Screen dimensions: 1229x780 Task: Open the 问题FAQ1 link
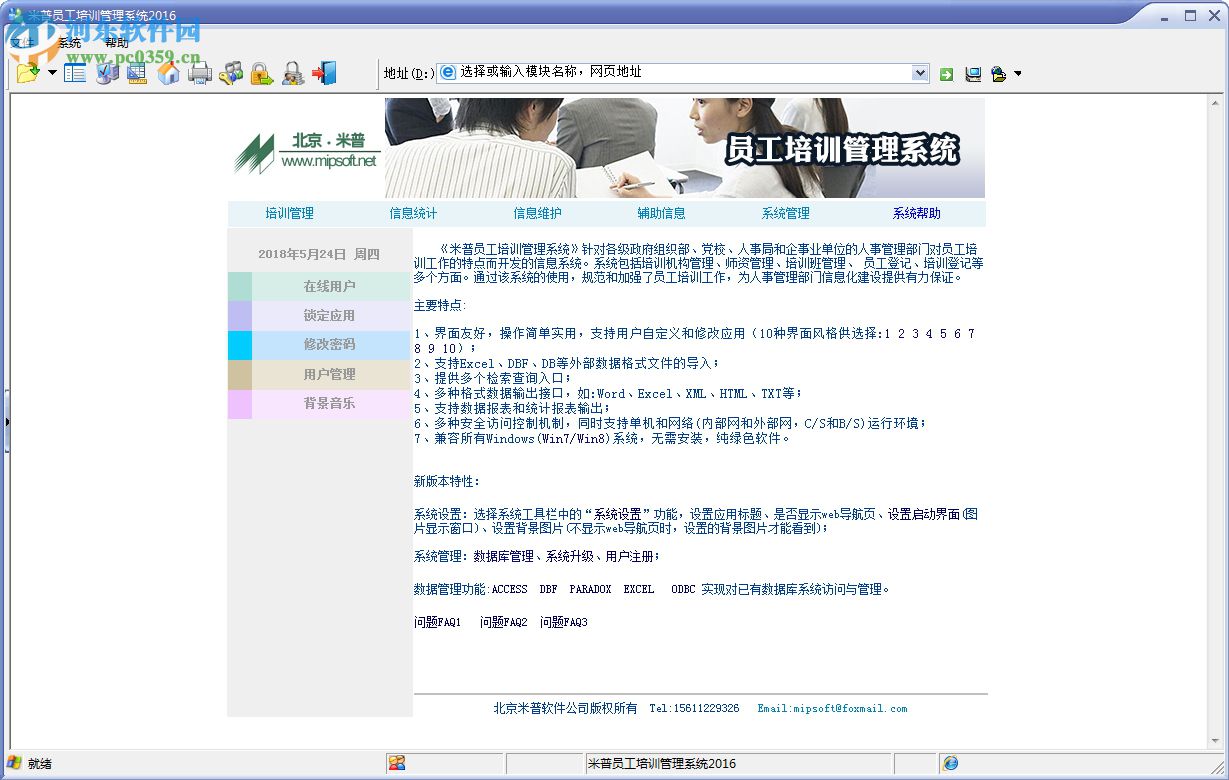tap(436, 621)
